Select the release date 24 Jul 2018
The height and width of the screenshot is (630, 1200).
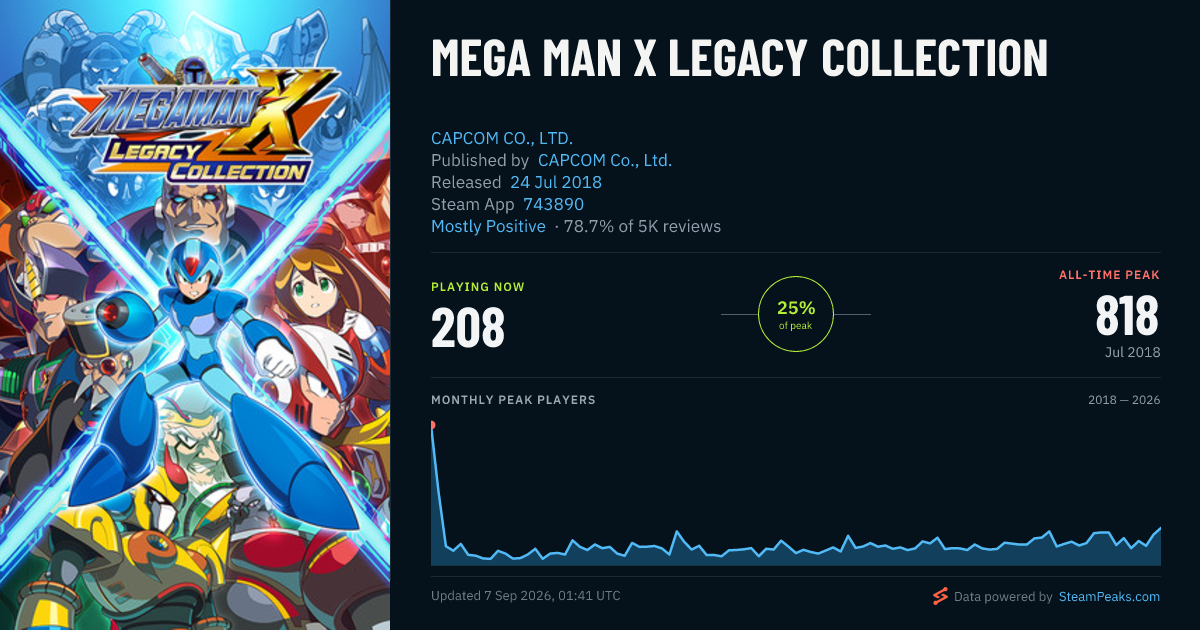[x=556, y=182]
